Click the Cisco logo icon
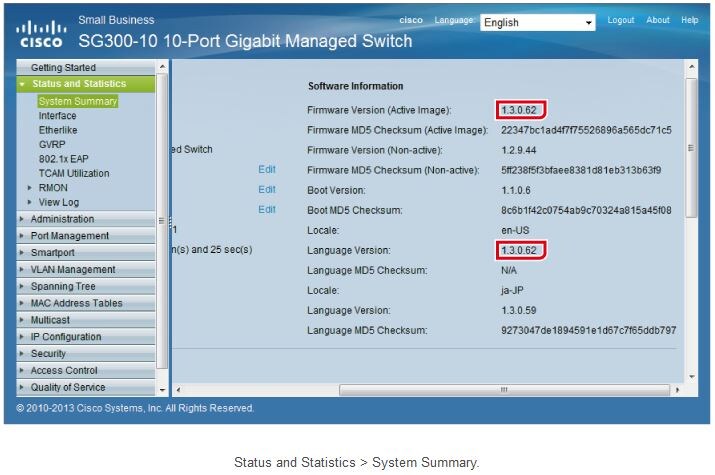Screen dimensions: 715x475 (41, 35)
